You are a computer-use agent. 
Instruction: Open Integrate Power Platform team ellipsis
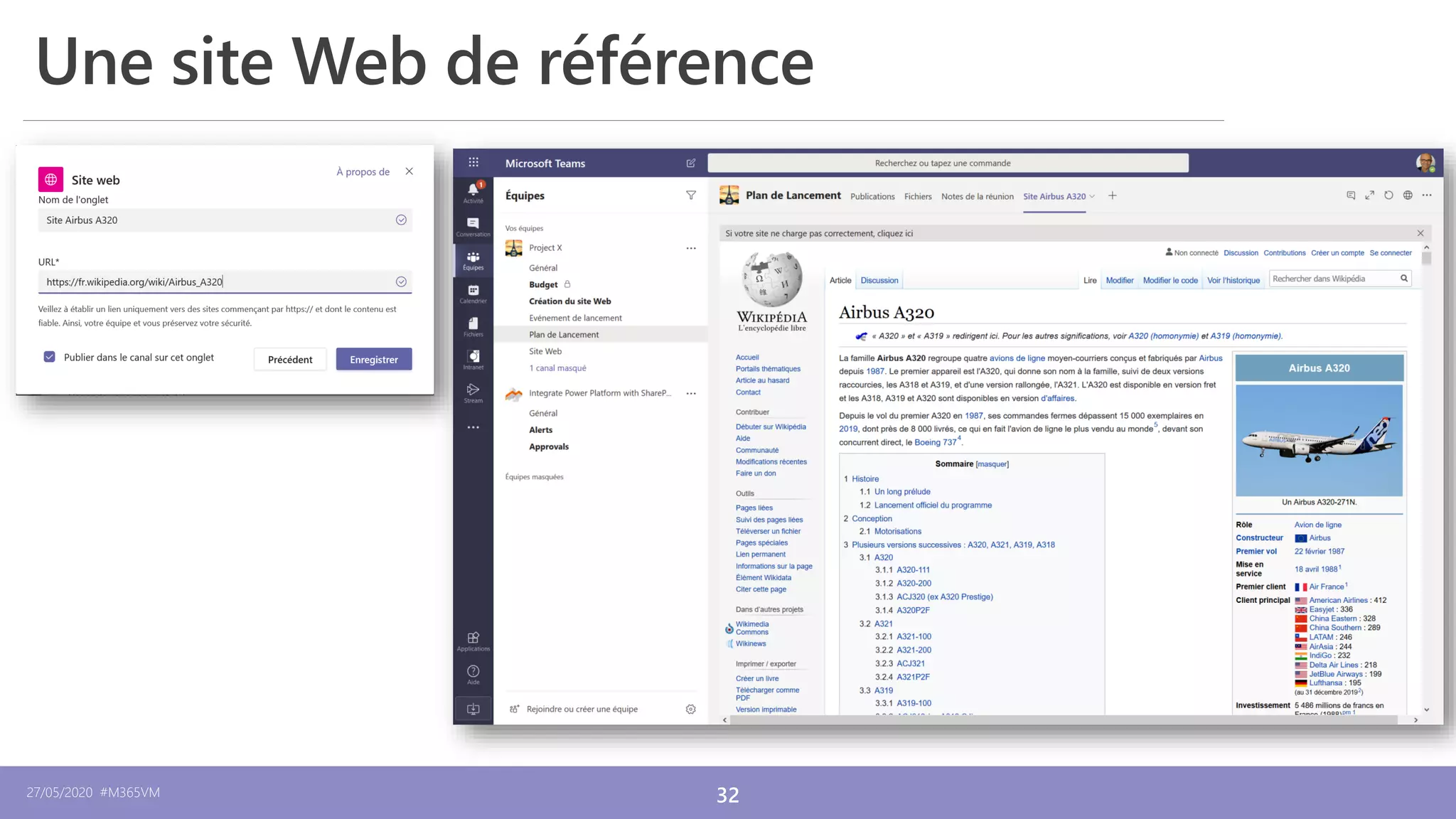pyautogui.click(x=691, y=393)
